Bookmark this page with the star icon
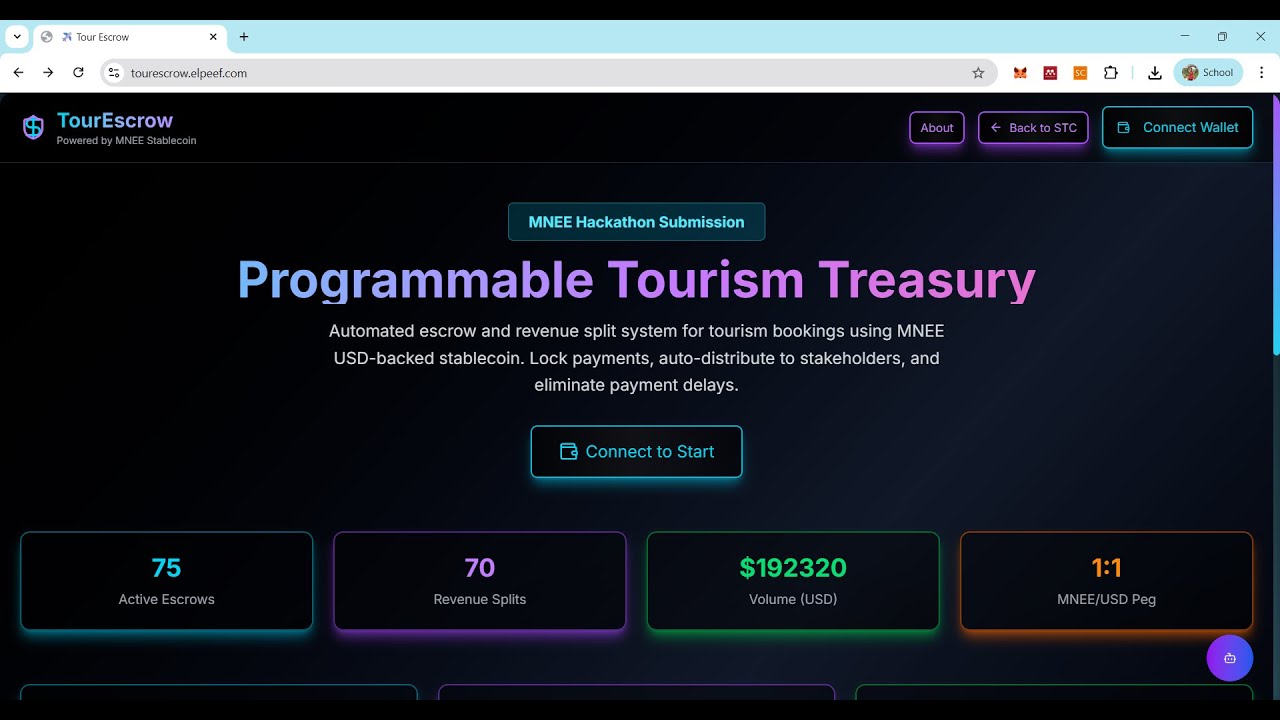This screenshot has width=1280, height=720. [978, 73]
